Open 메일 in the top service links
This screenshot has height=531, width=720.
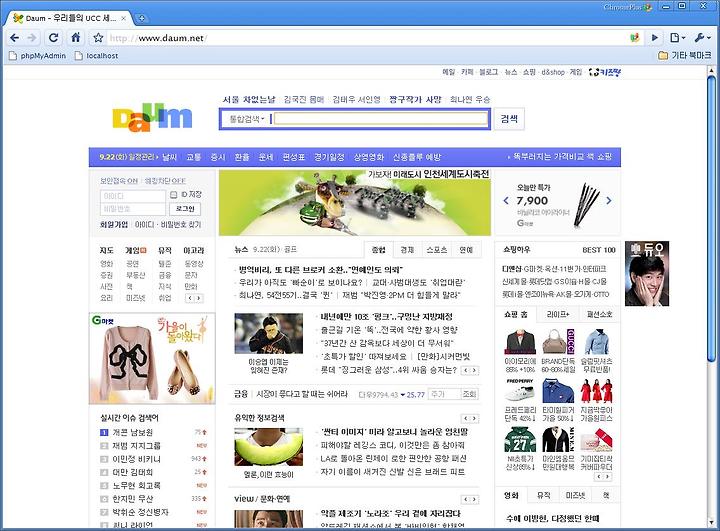(x=449, y=72)
